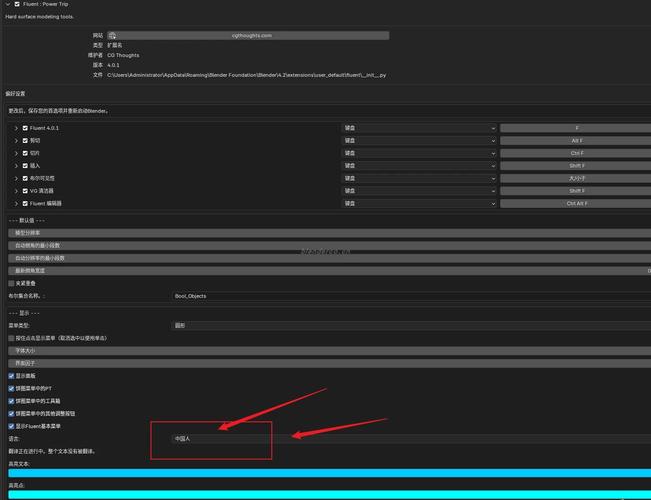This screenshot has width=651, height=500.
Task: Click the Shift F shortcut in the 插入 row
Action: pos(576,166)
